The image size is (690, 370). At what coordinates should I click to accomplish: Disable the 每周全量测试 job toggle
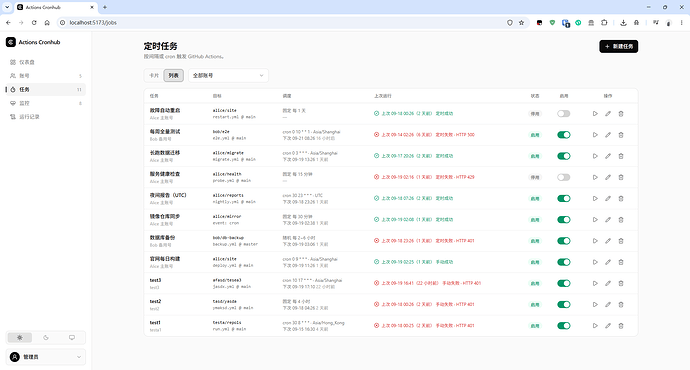click(x=564, y=135)
